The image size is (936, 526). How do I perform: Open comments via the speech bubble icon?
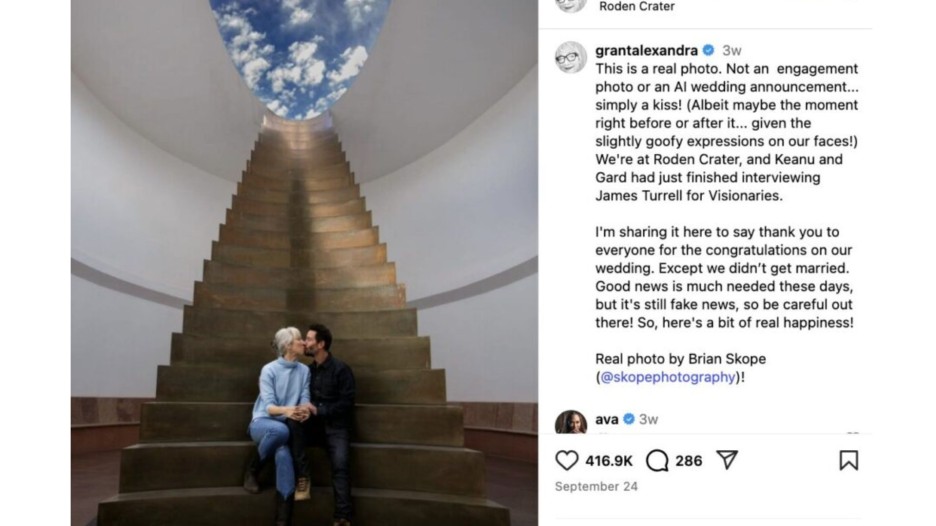click(x=657, y=460)
